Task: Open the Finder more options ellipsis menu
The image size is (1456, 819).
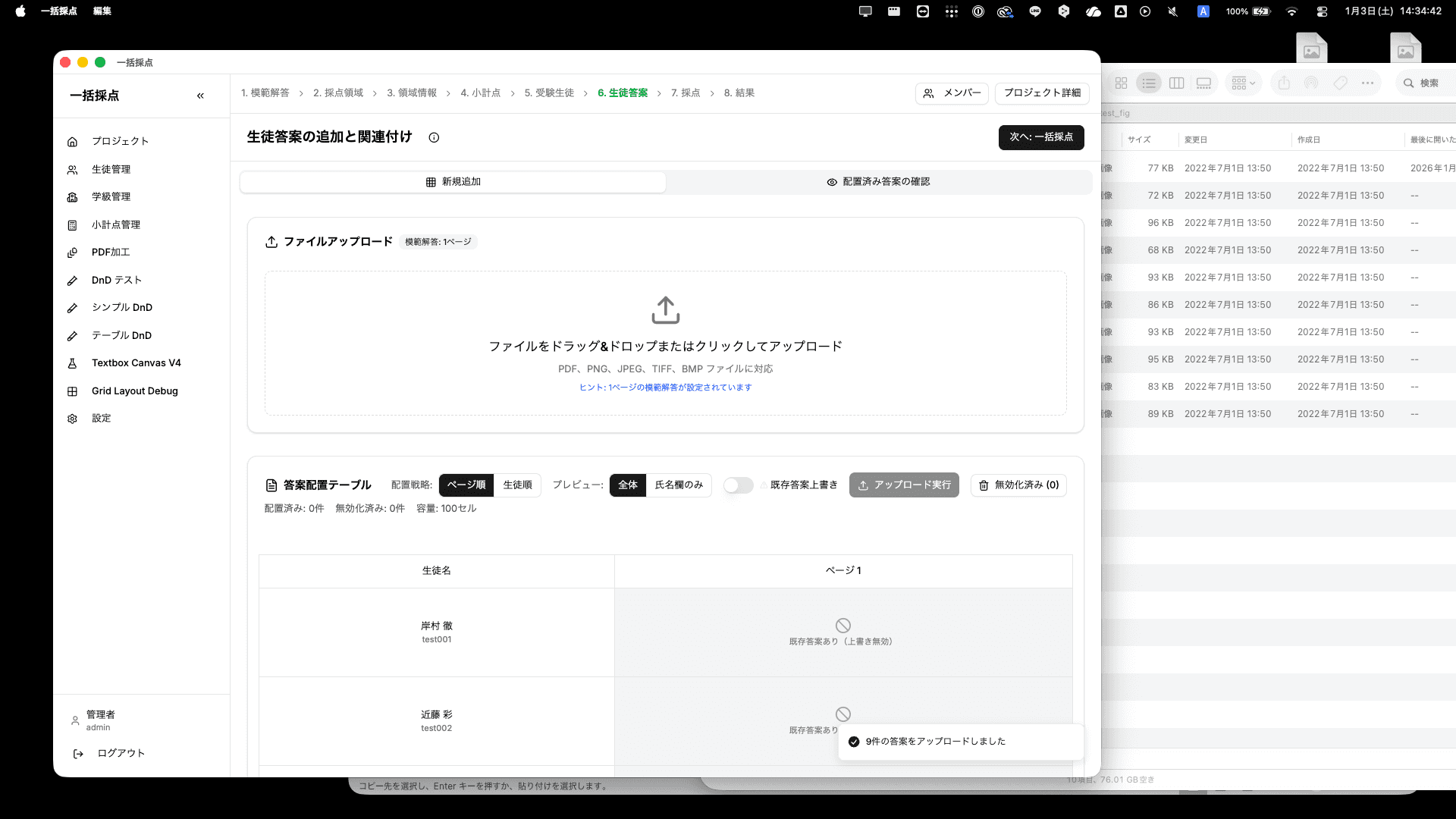Action: tap(1367, 83)
